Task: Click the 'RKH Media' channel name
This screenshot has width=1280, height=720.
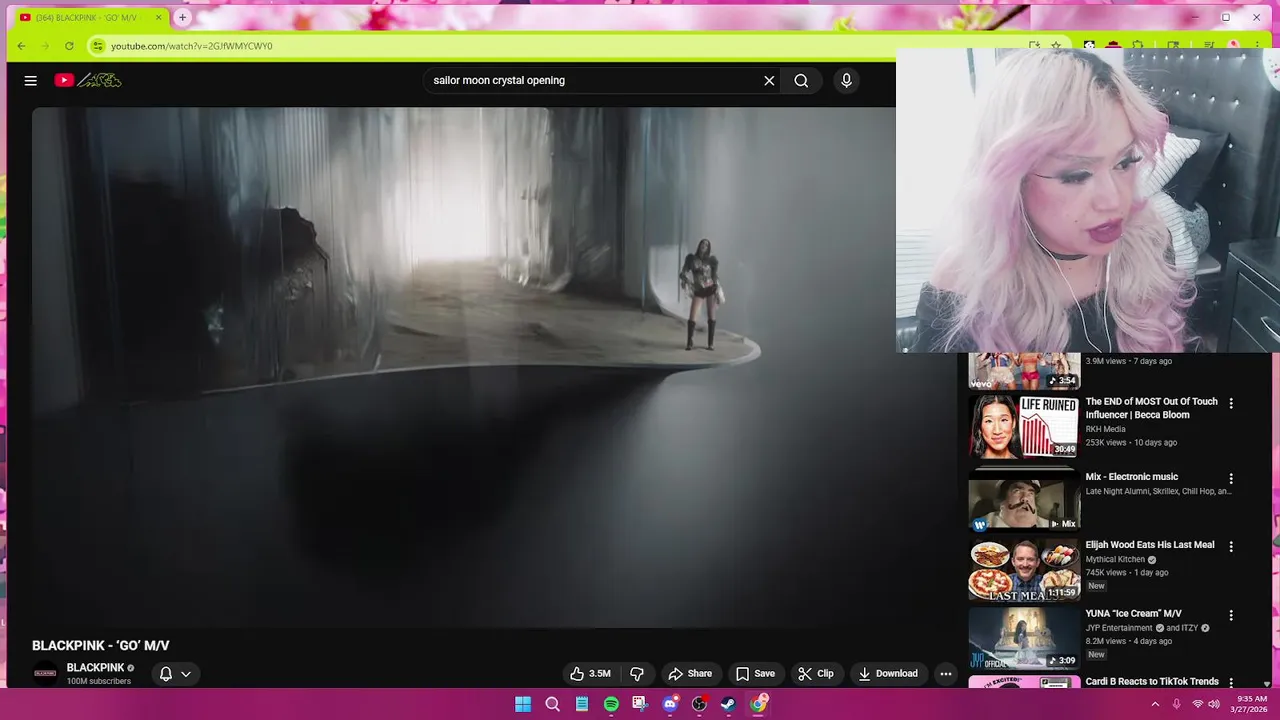Action: point(1105,429)
